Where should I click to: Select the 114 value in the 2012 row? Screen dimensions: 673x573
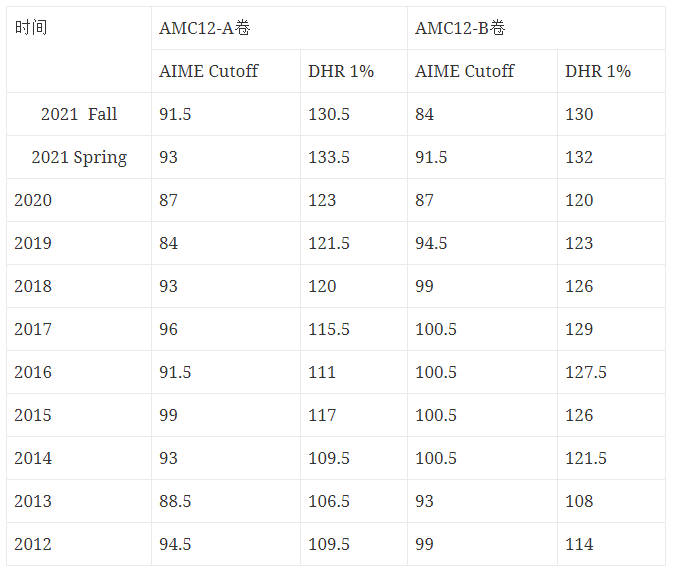point(612,544)
